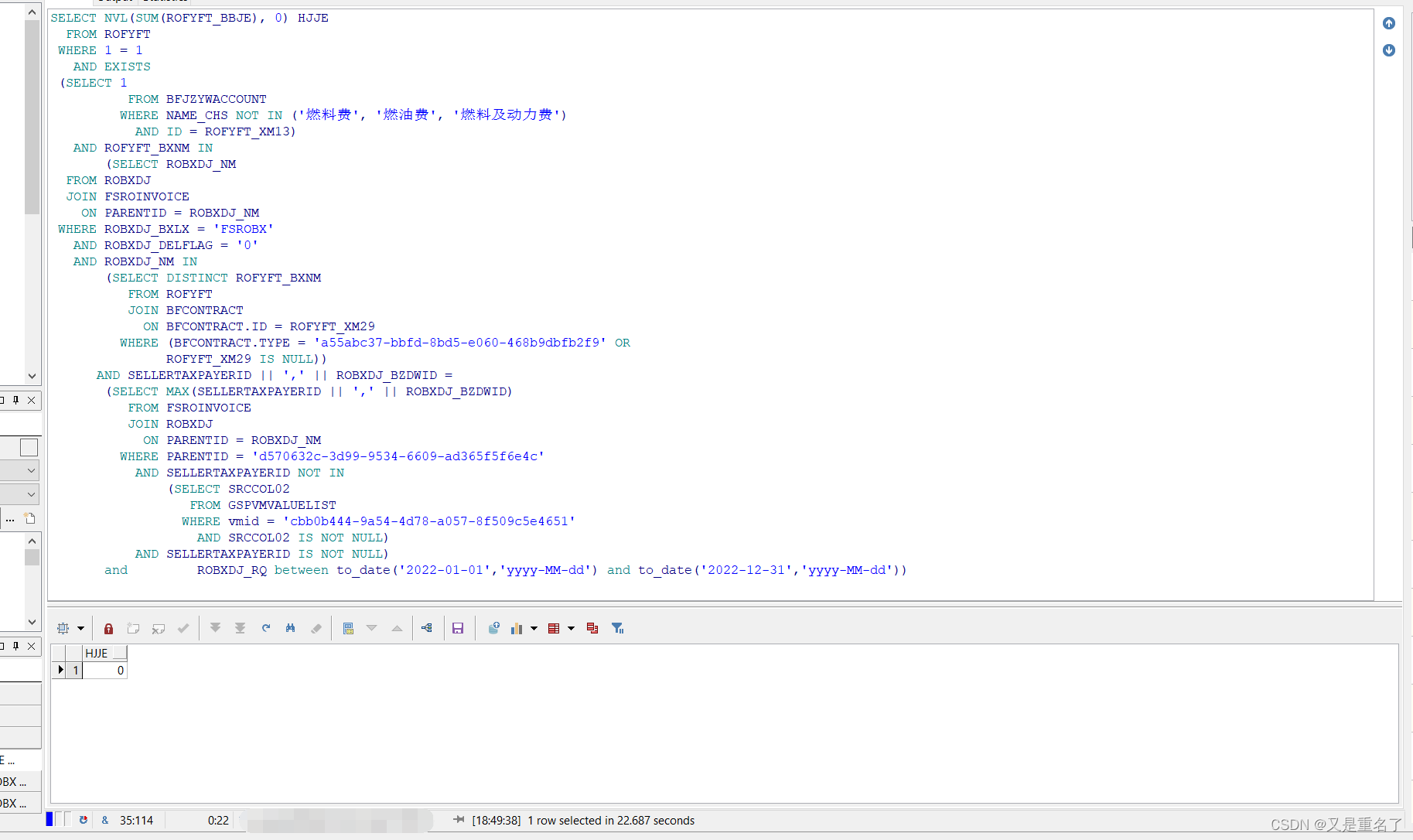Click the top-left pane scrollbar thumb

pos(32,118)
